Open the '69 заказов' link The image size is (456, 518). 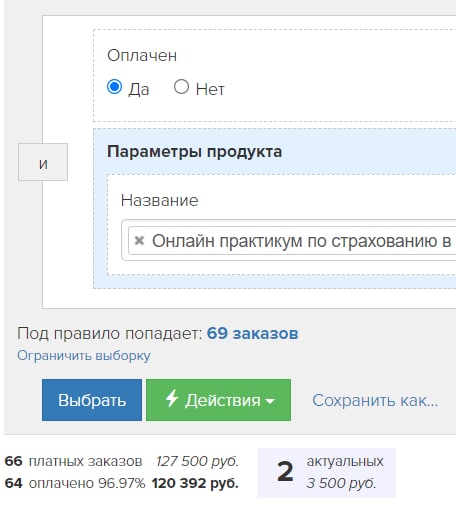252,333
